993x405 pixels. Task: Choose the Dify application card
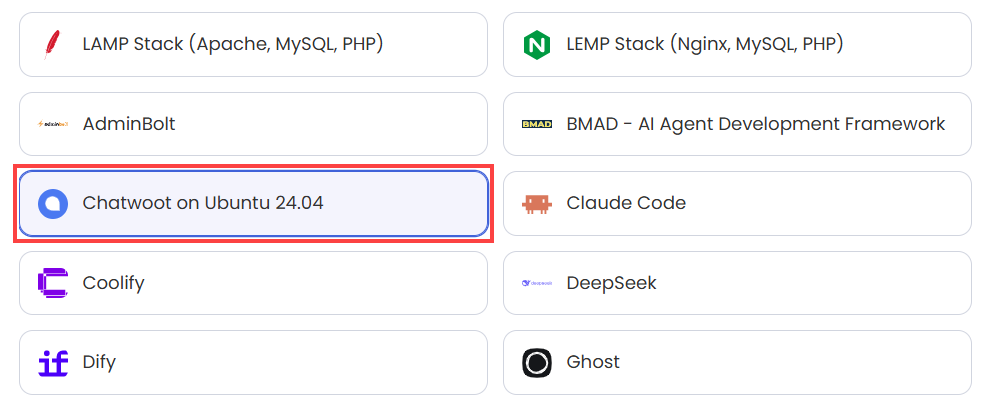tap(253, 363)
